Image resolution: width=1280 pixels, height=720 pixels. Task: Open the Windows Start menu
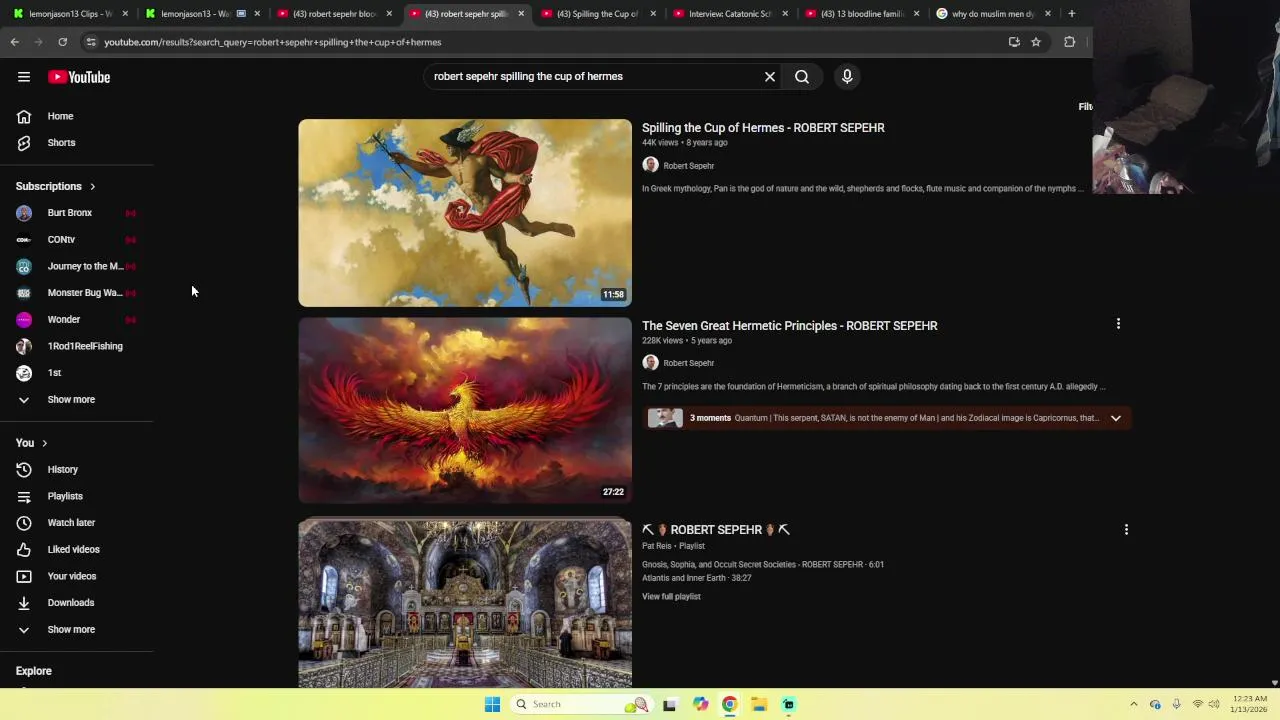pyautogui.click(x=492, y=704)
